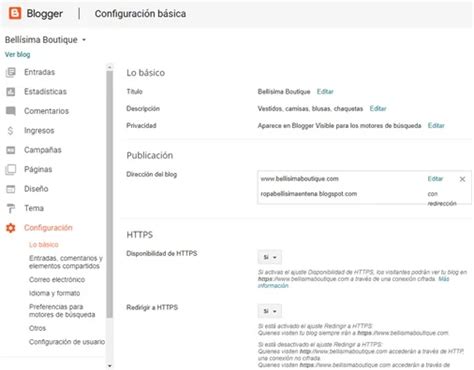This screenshot has height=370, width=474.
Task: Click the Ingresos dollar sign icon
Action: [x=11, y=131]
